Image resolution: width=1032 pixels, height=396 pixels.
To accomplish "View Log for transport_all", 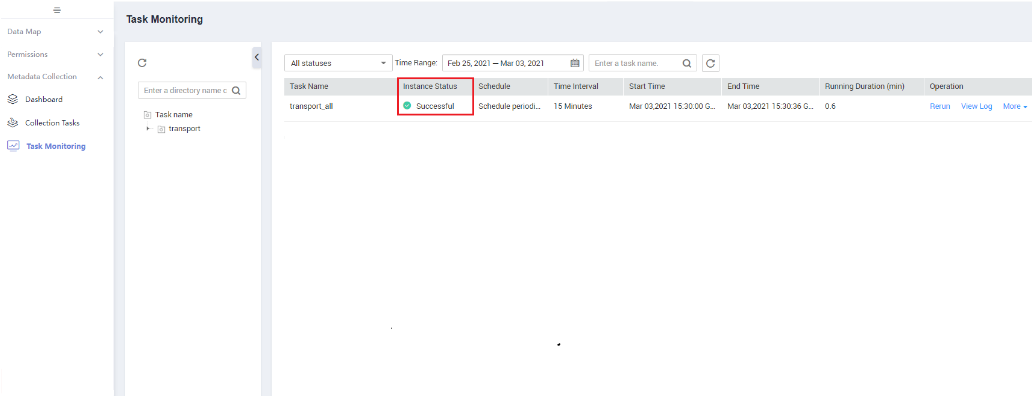I will click(977, 106).
